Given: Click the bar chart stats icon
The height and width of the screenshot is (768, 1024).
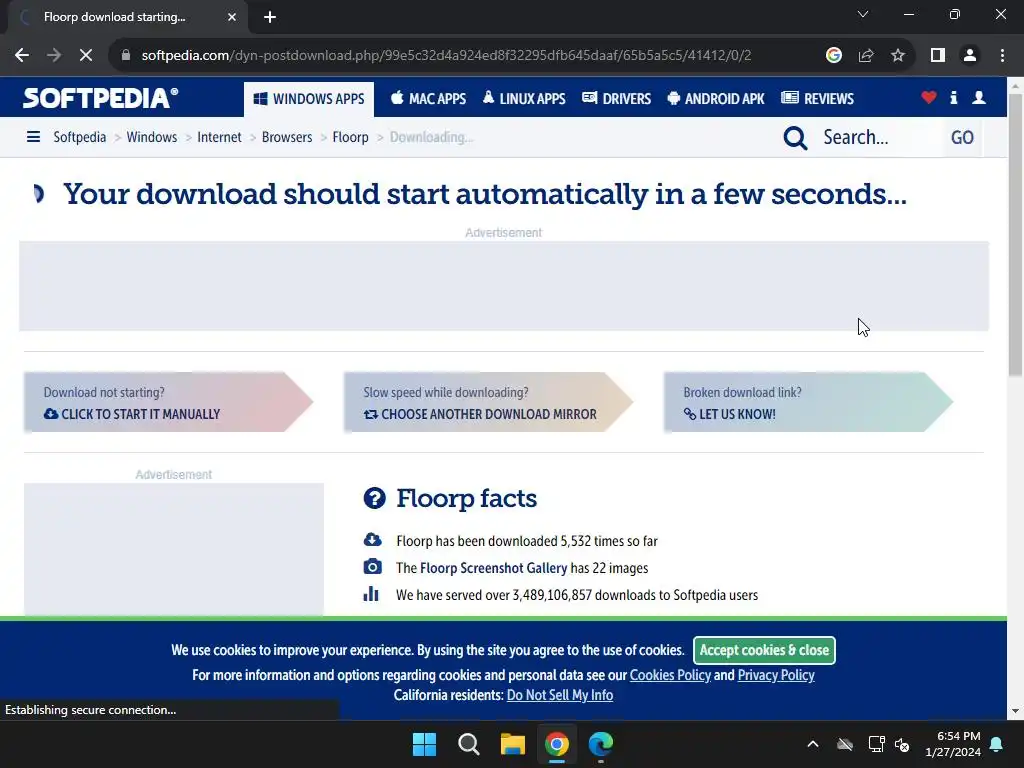Looking at the screenshot, I should pos(371,594).
